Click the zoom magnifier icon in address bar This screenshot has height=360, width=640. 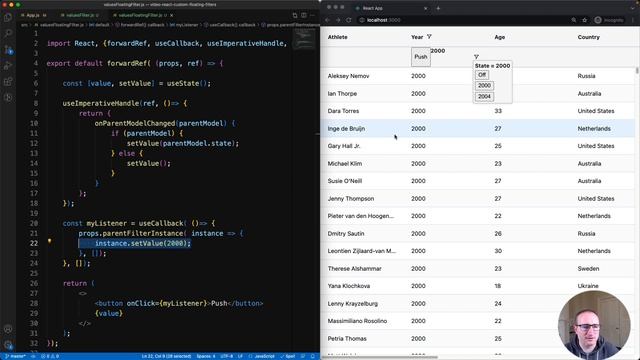tap(574, 20)
